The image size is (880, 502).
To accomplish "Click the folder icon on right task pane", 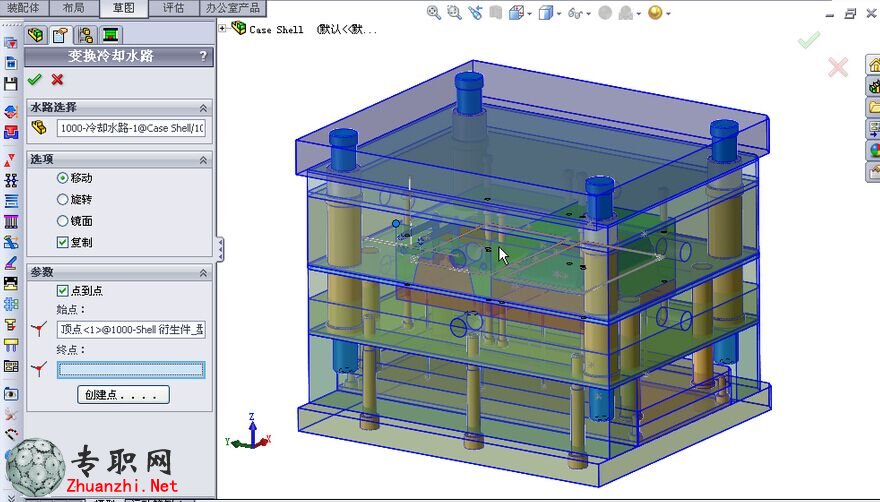I will (874, 107).
